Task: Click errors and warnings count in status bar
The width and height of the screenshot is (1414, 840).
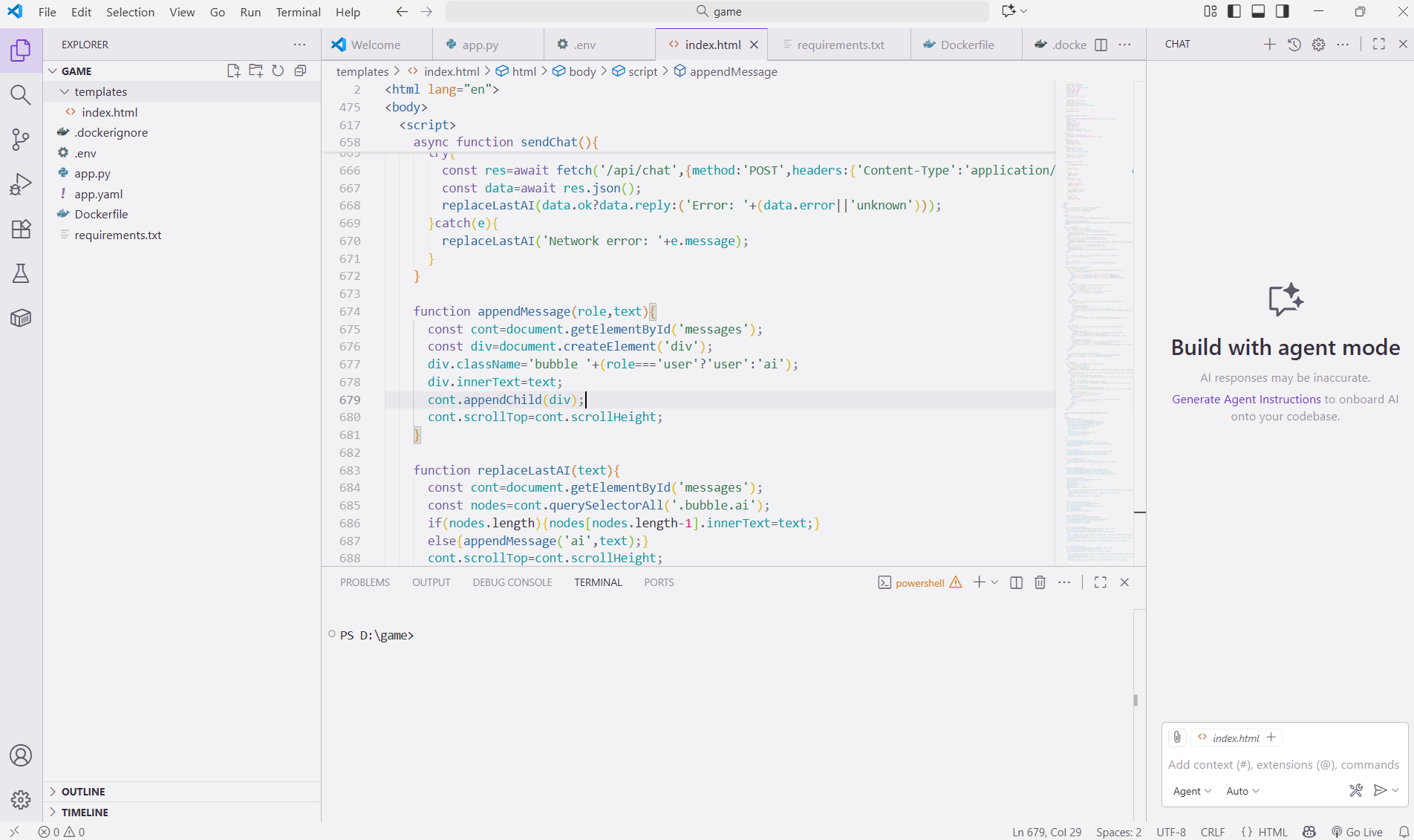Action: [x=62, y=832]
